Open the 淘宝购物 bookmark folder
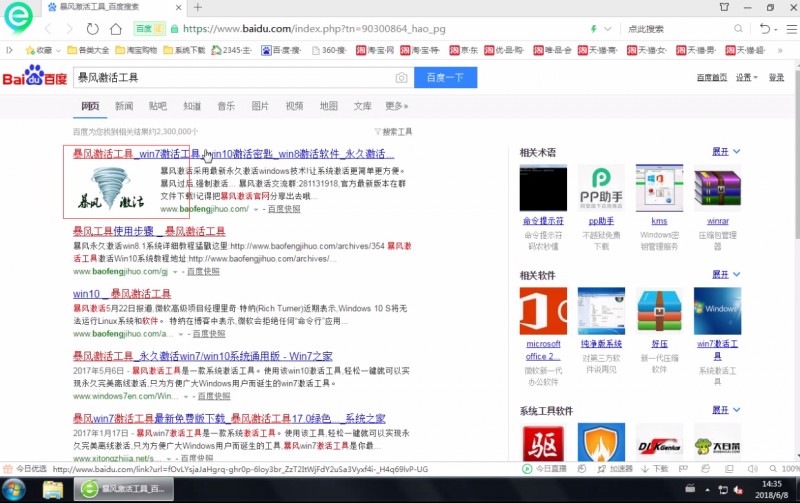 coord(135,50)
